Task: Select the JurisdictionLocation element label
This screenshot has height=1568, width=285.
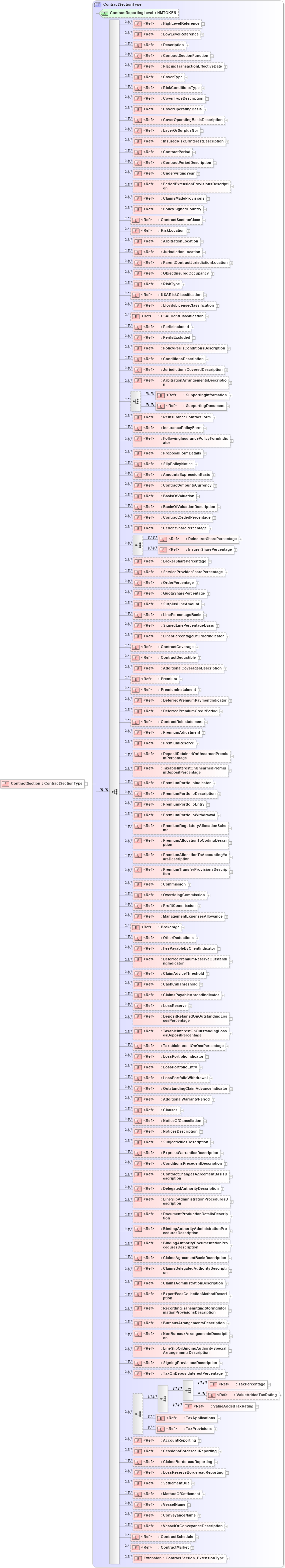Action: tap(181, 252)
